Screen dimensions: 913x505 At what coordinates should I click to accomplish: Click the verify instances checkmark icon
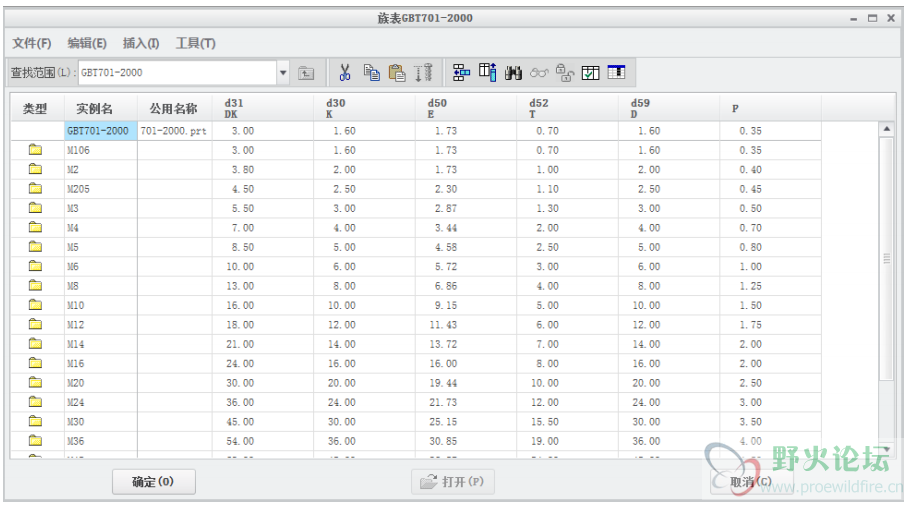click(590, 72)
